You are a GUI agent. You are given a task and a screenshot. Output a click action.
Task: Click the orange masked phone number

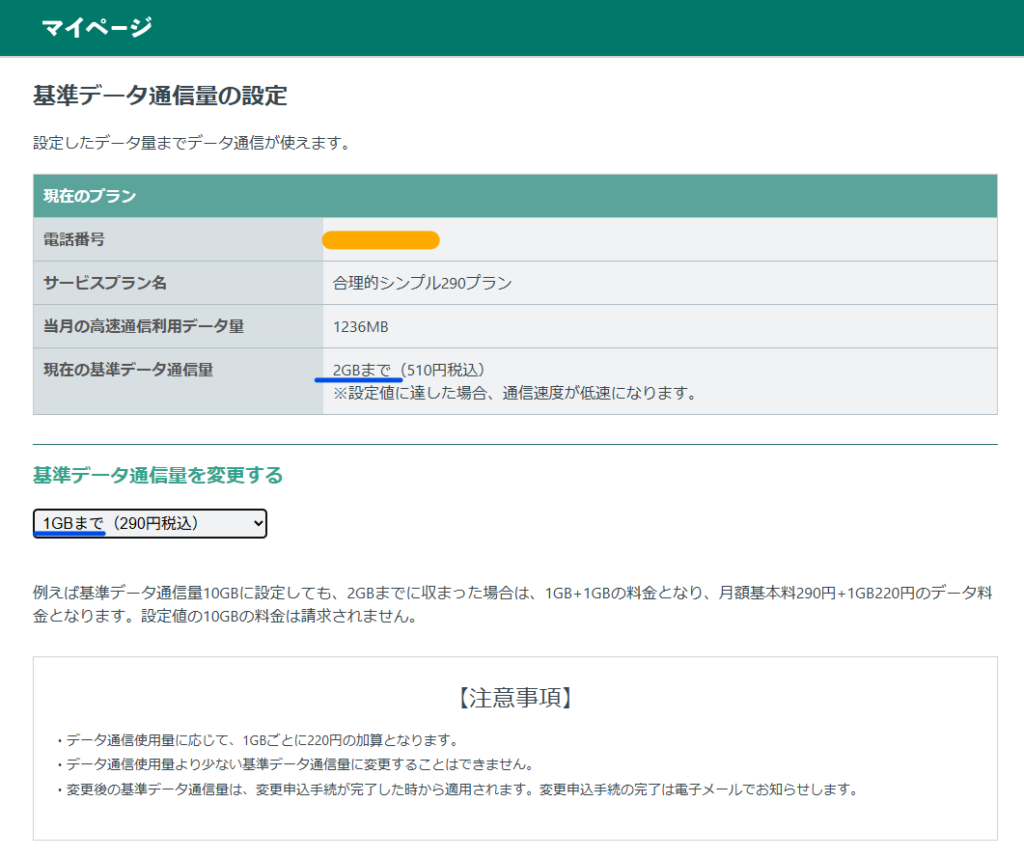coord(380,240)
